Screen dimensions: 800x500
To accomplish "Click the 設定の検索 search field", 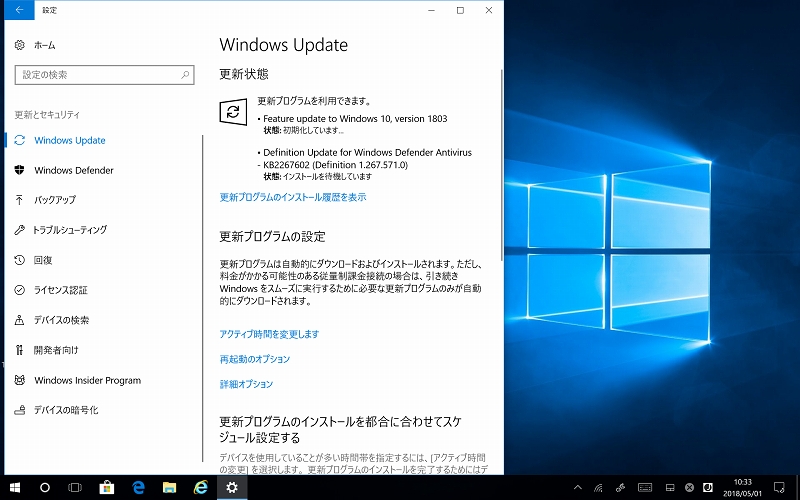I will pos(104,75).
